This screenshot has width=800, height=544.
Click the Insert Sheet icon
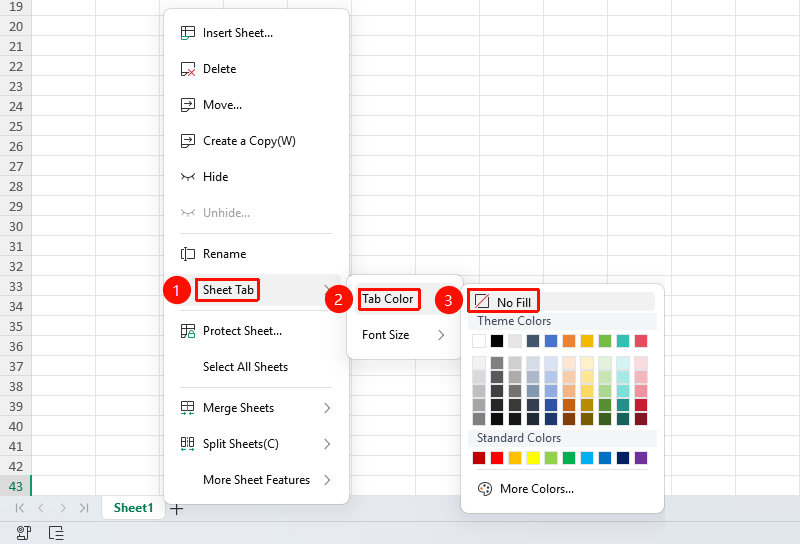[x=188, y=33]
